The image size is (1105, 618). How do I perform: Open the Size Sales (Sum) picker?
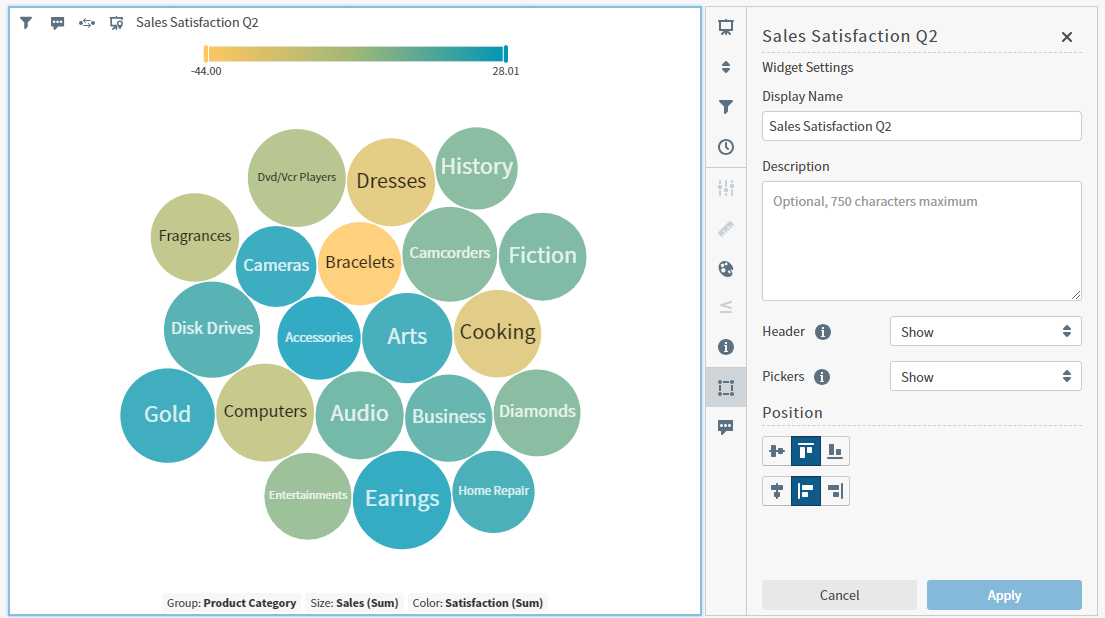tap(354, 602)
